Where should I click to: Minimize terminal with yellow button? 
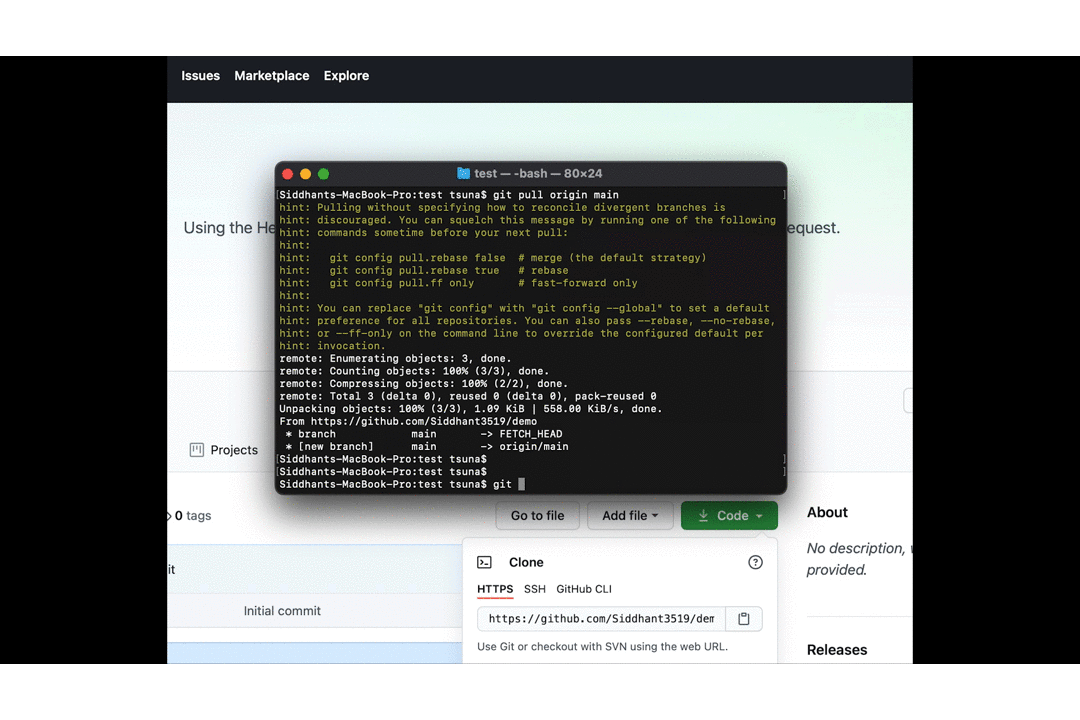pos(306,174)
